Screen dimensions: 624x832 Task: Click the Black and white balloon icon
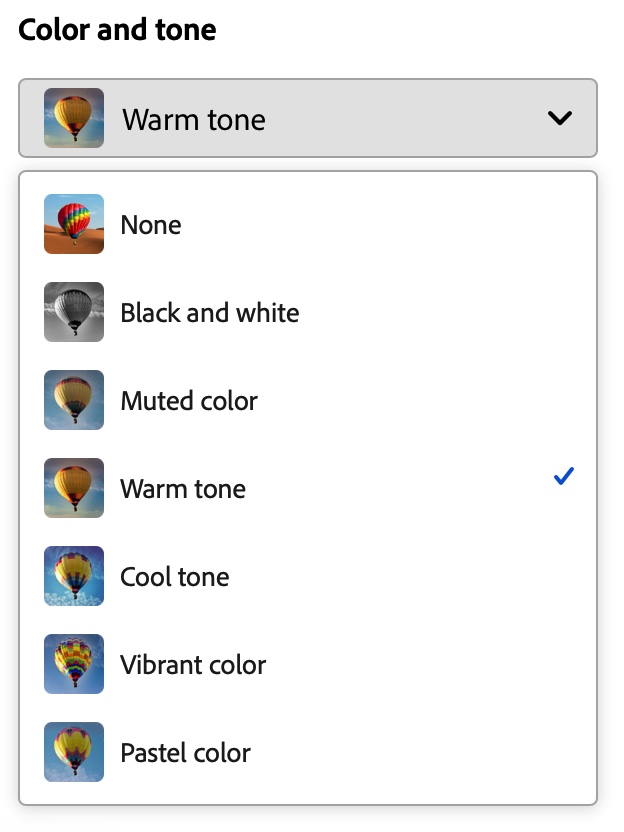[x=74, y=312]
